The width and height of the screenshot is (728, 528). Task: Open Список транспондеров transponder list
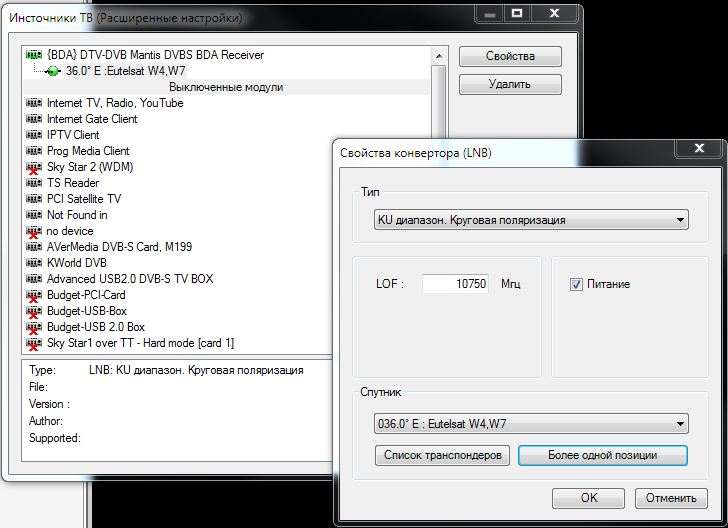[x=443, y=456]
